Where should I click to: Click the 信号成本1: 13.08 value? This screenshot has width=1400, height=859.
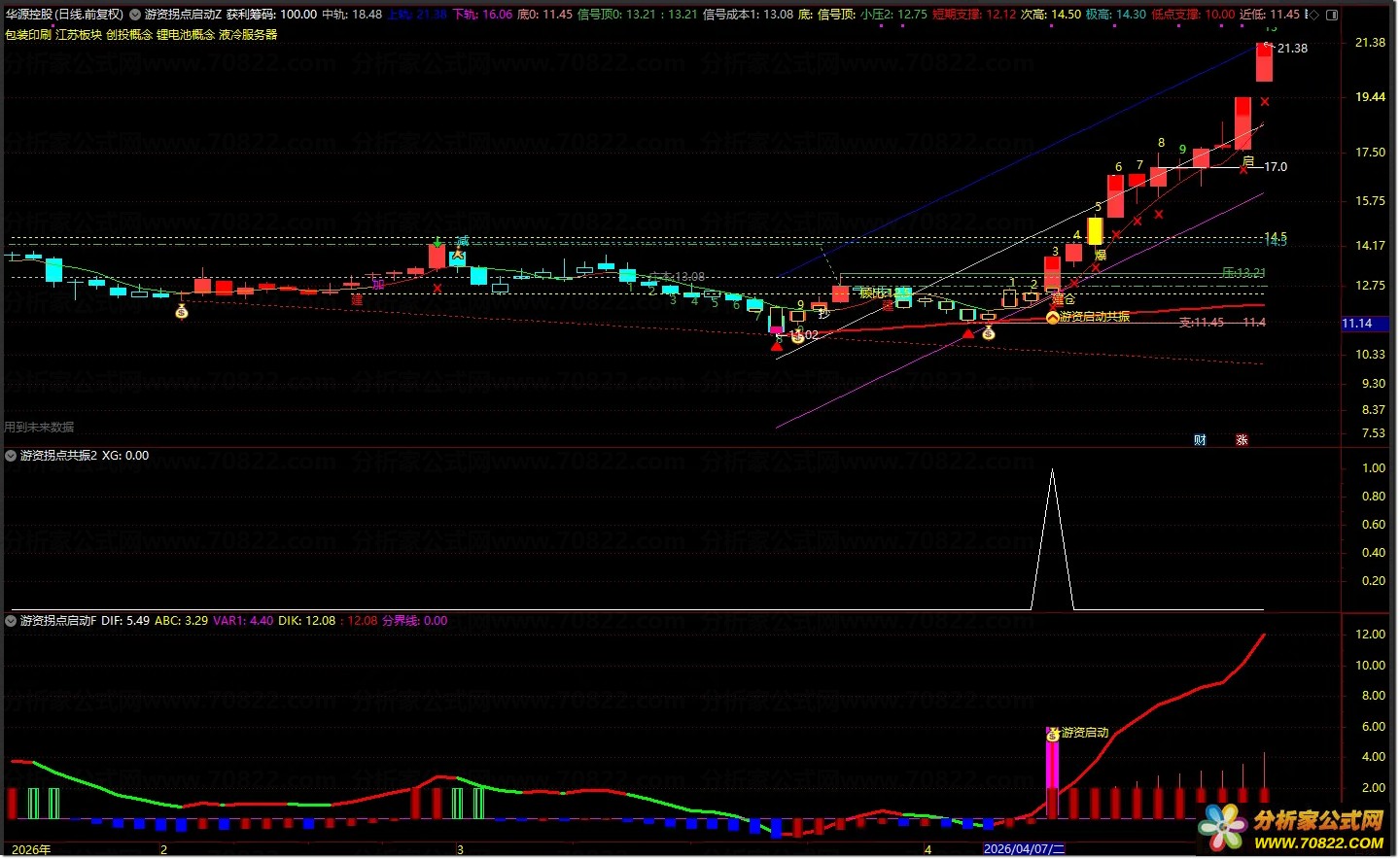click(749, 15)
